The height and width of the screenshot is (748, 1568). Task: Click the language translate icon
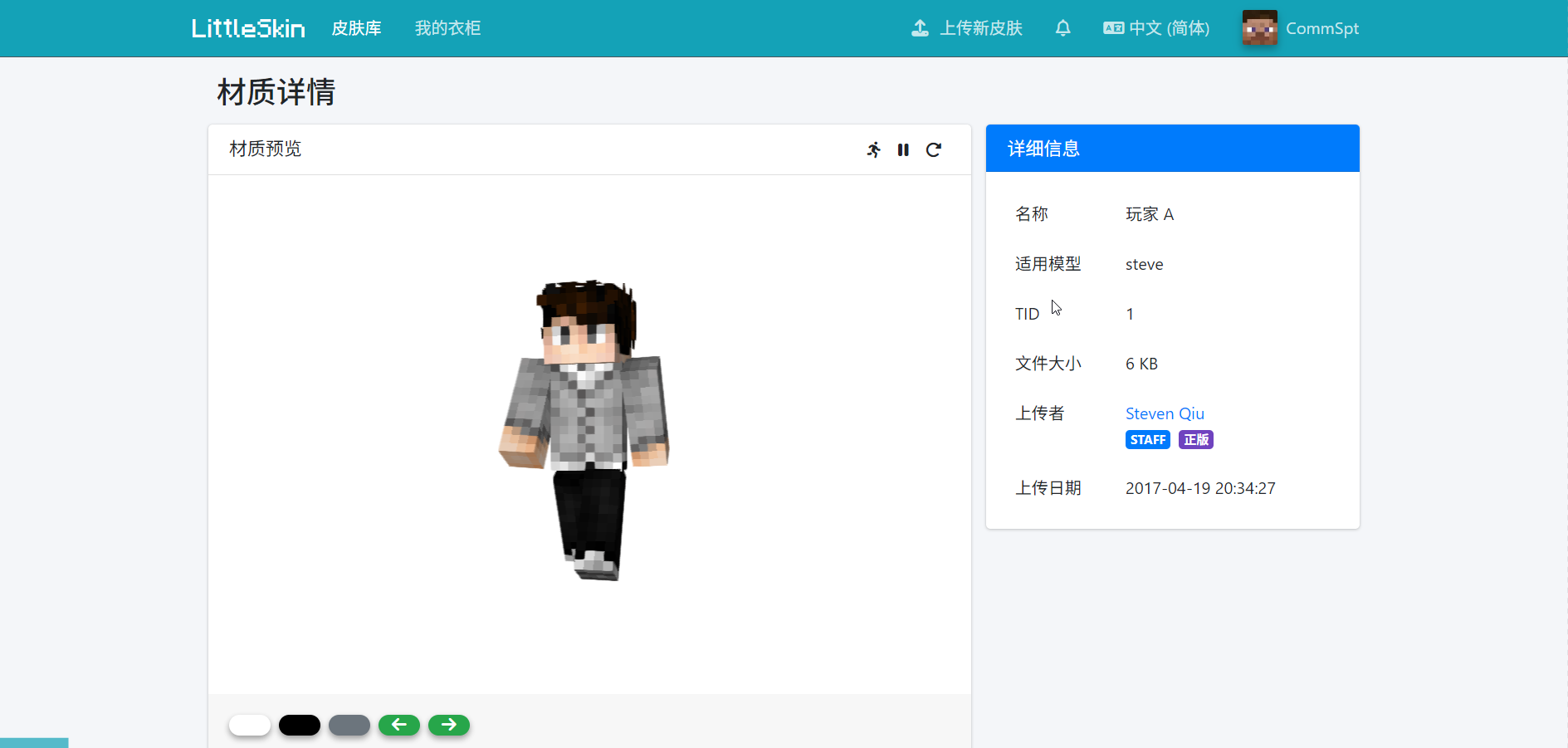coord(1113,28)
